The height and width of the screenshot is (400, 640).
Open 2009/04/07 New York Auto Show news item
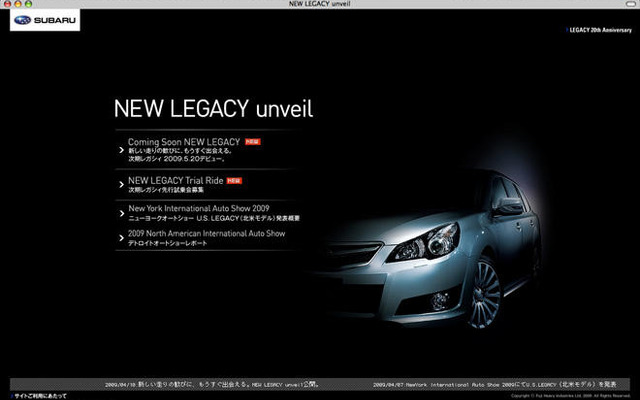point(495,384)
